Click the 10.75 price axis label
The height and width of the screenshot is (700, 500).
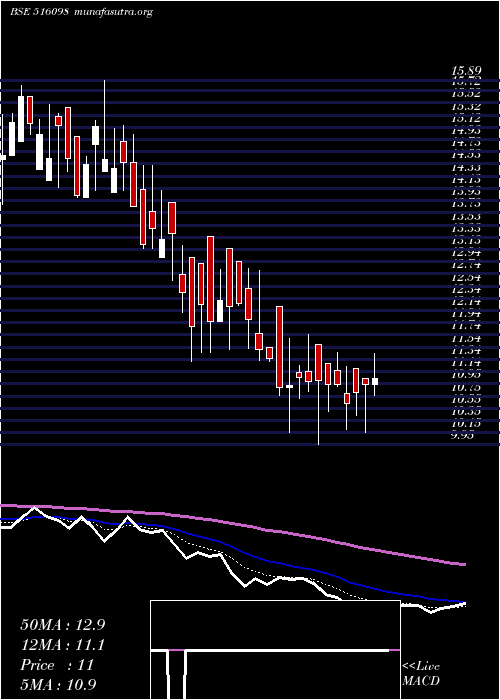[466, 388]
